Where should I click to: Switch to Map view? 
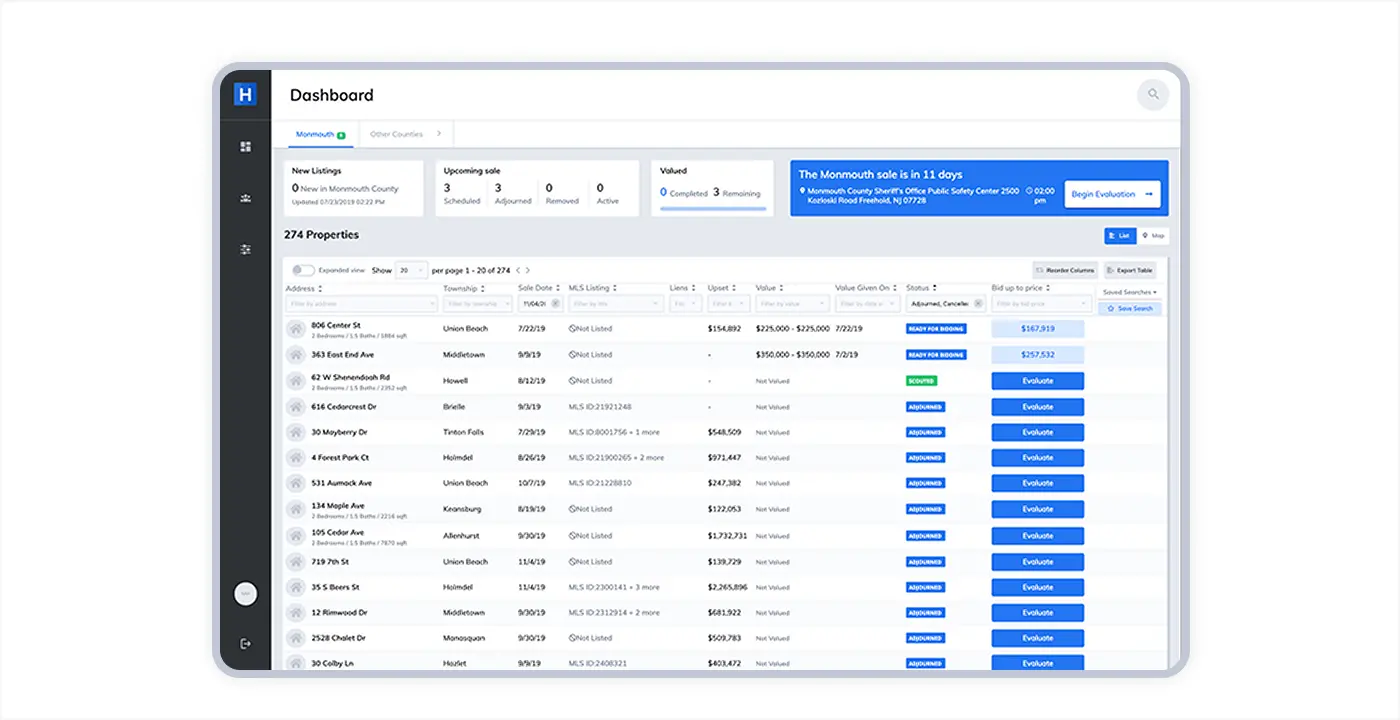pyautogui.click(x=1154, y=236)
